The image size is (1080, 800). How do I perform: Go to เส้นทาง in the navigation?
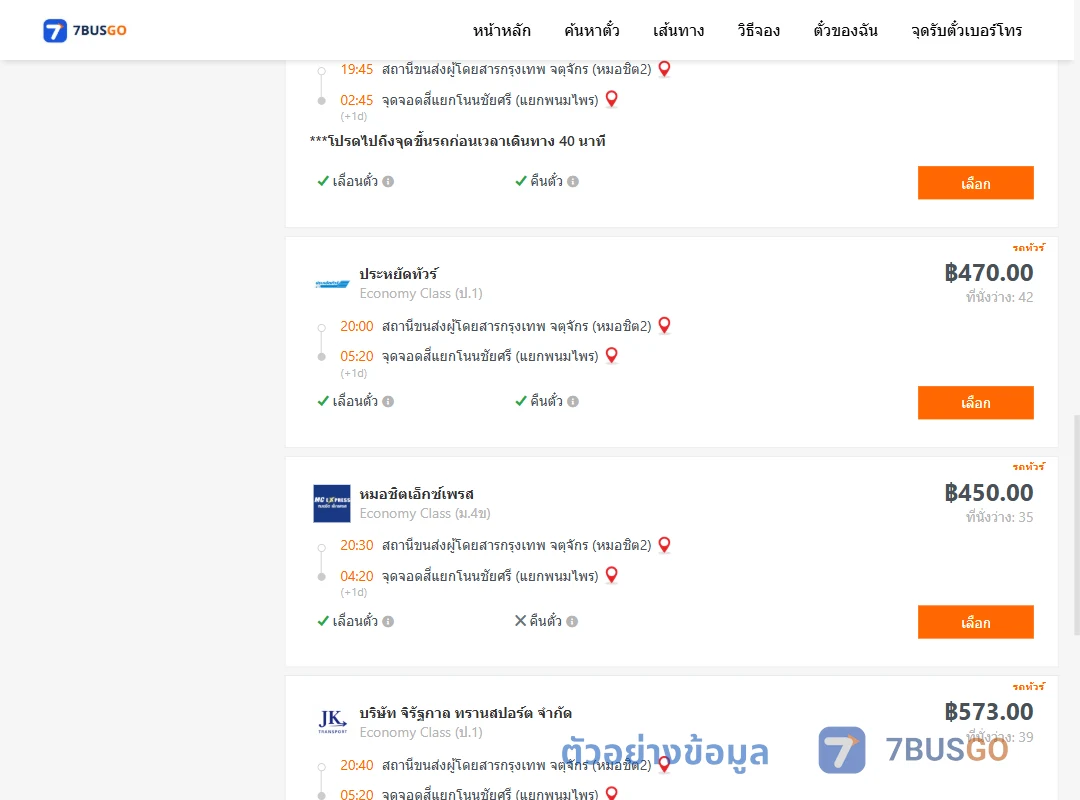pyautogui.click(x=678, y=30)
